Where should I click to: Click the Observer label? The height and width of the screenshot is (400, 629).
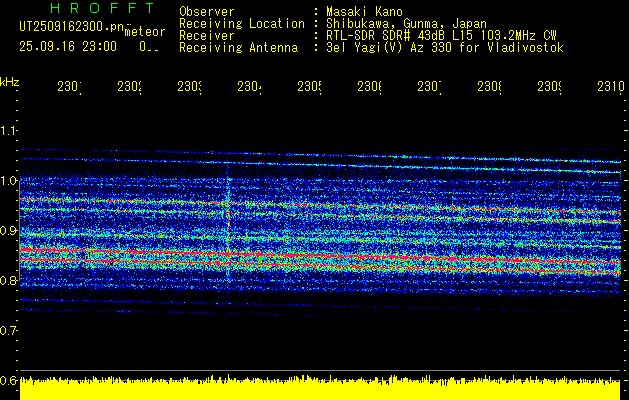click(x=207, y=11)
